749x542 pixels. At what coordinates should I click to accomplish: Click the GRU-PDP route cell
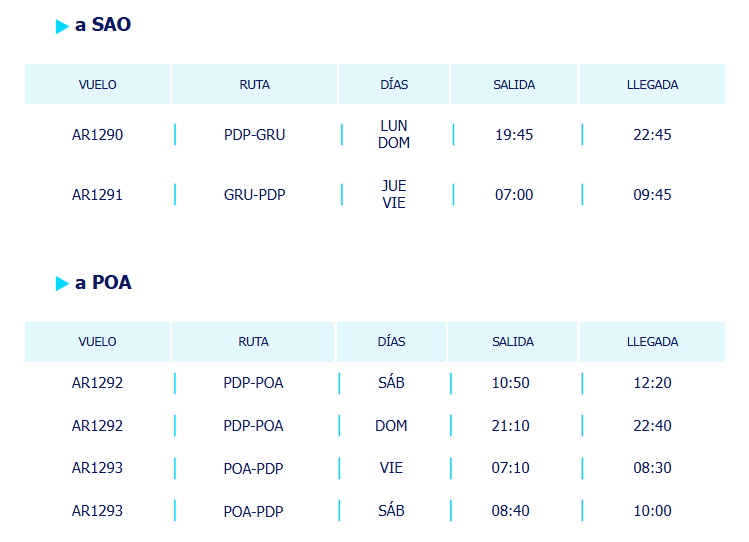pos(255,195)
